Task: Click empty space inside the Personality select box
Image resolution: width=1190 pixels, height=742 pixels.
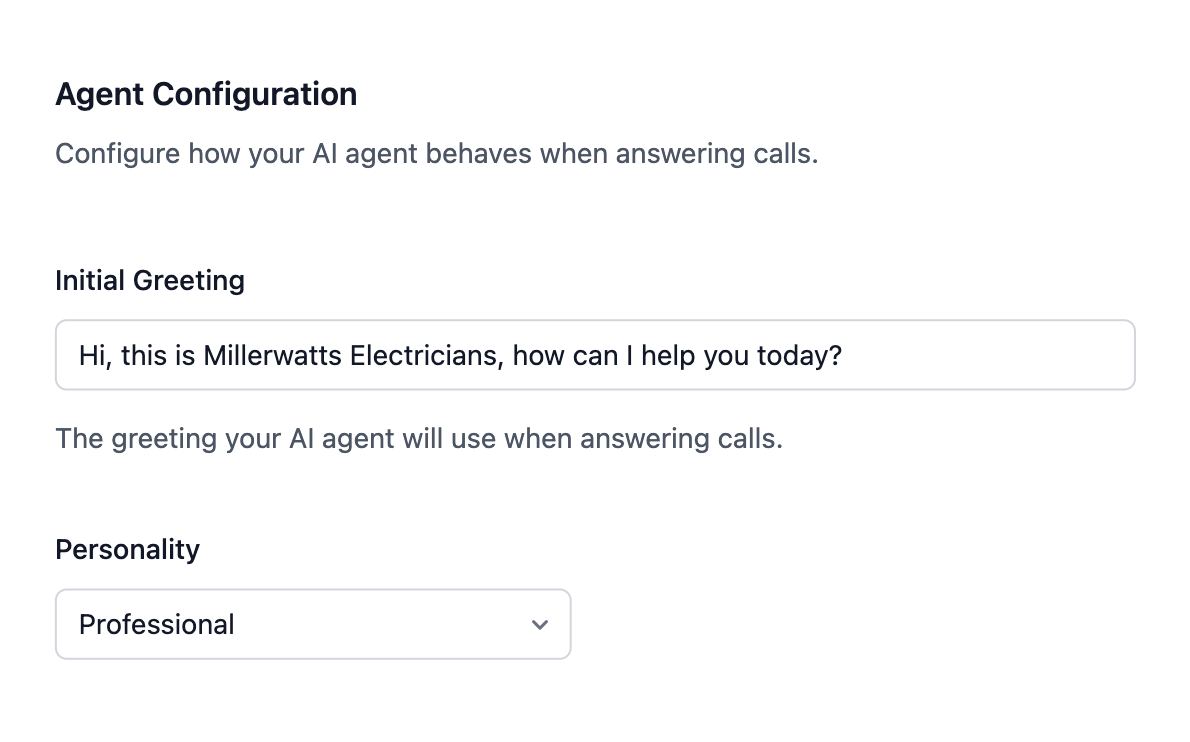Action: tap(400, 624)
